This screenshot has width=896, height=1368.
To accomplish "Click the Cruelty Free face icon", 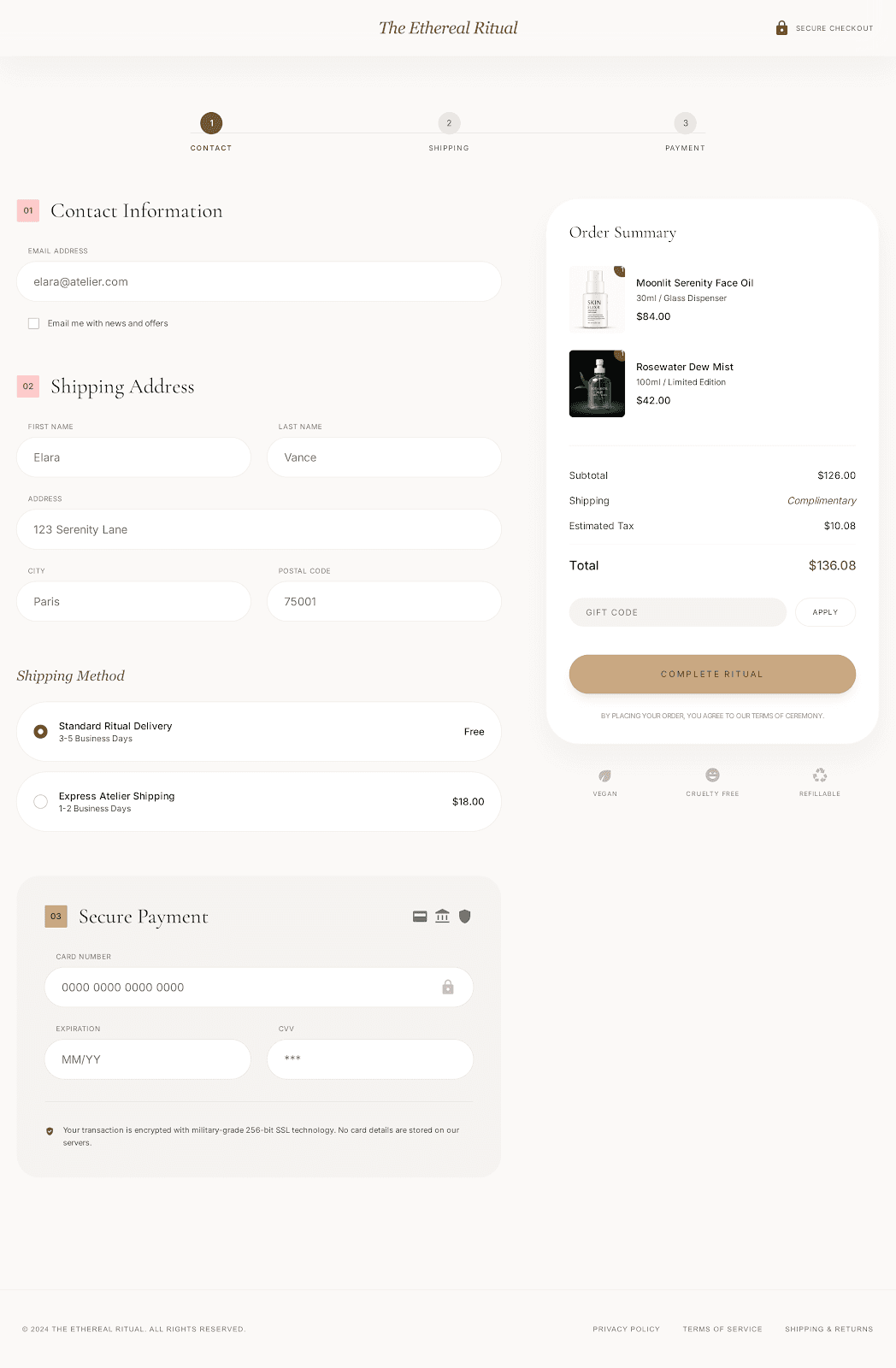I will (712, 775).
